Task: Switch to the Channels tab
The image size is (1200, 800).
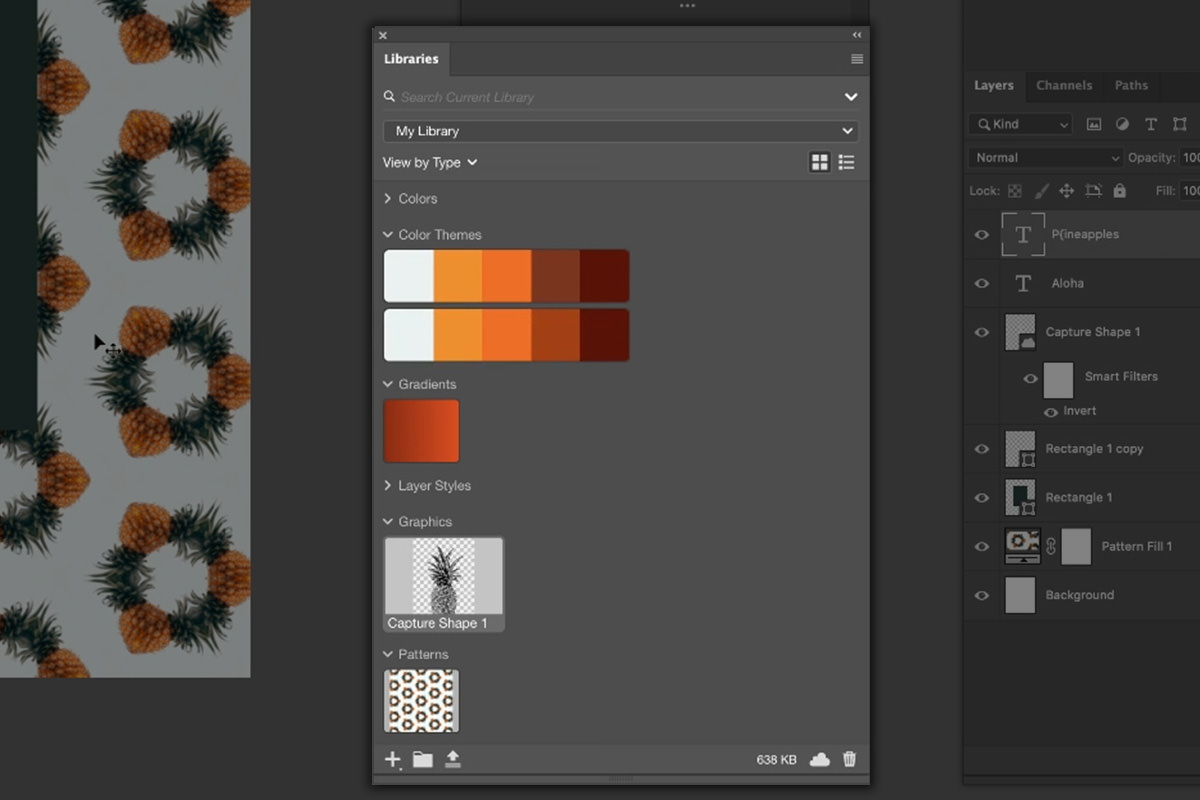Action: [1063, 86]
